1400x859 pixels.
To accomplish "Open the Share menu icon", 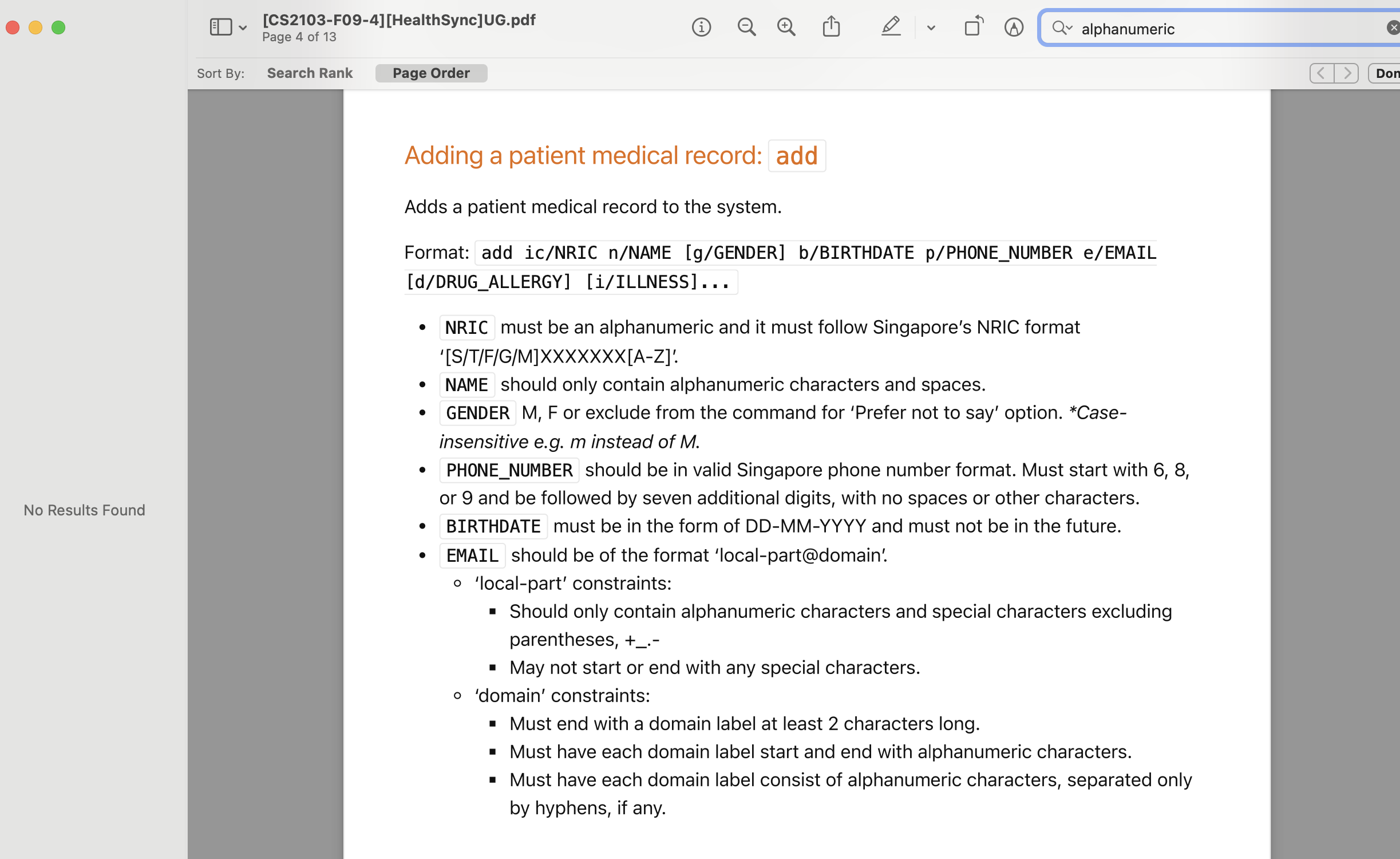I will coord(831,27).
